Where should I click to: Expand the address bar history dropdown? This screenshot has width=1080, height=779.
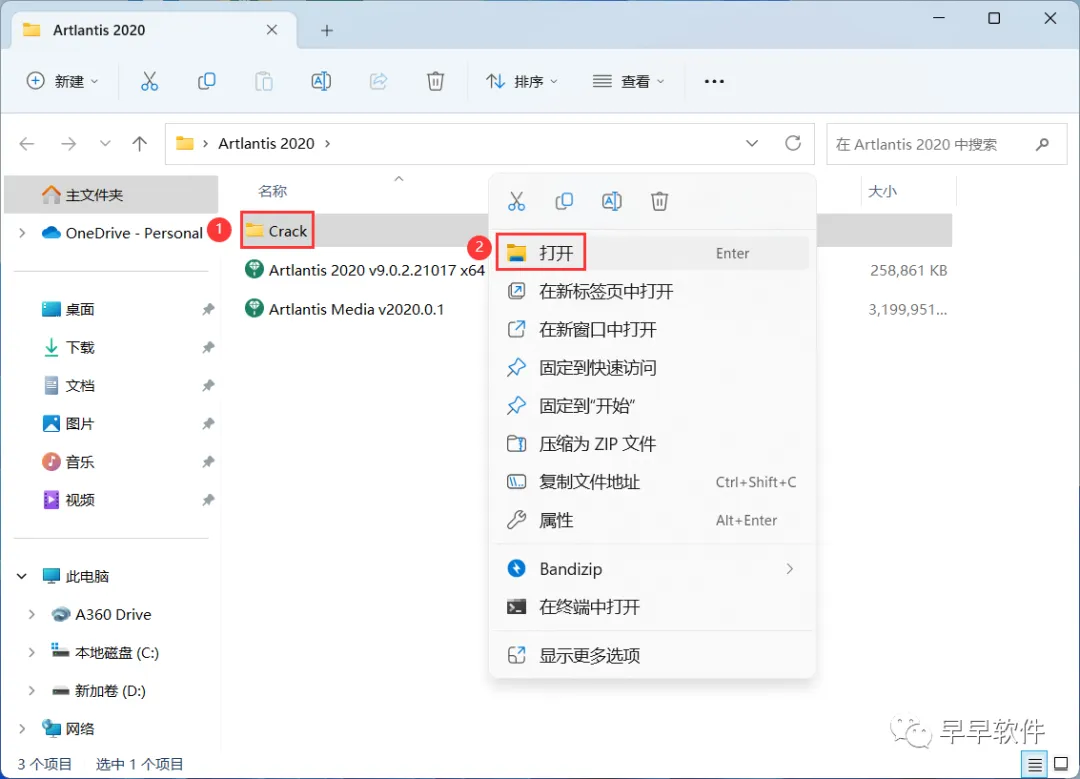pos(752,143)
